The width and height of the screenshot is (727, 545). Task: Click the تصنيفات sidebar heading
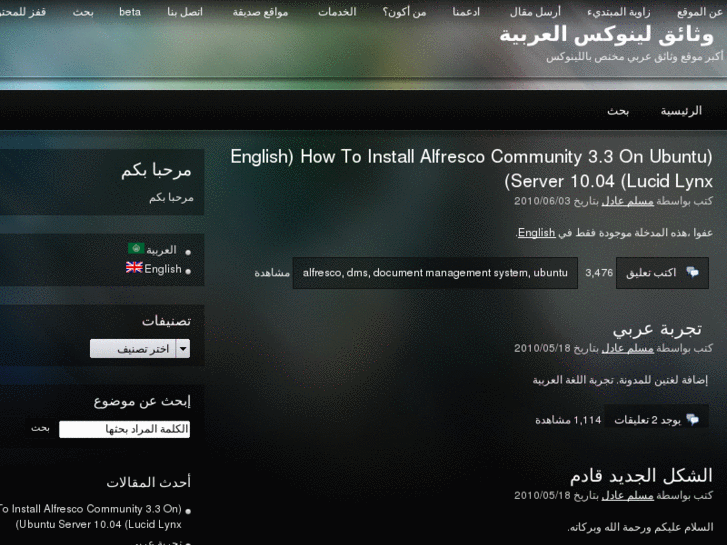click(x=166, y=321)
